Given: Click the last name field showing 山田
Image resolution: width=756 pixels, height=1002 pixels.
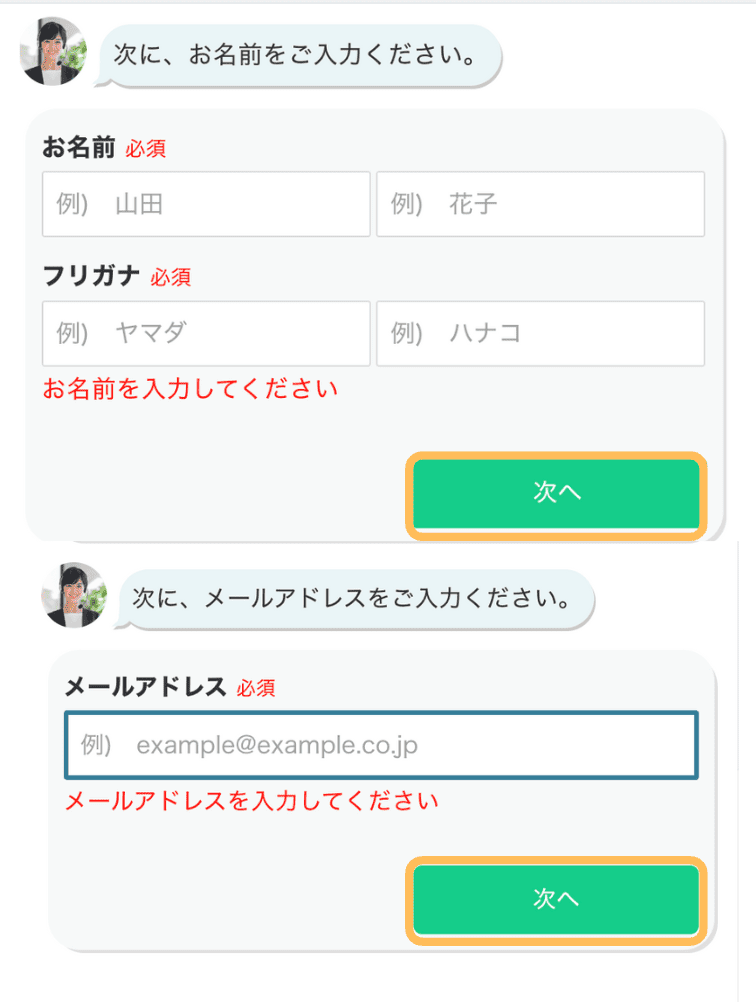Looking at the screenshot, I should pyautogui.click(x=206, y=205).
